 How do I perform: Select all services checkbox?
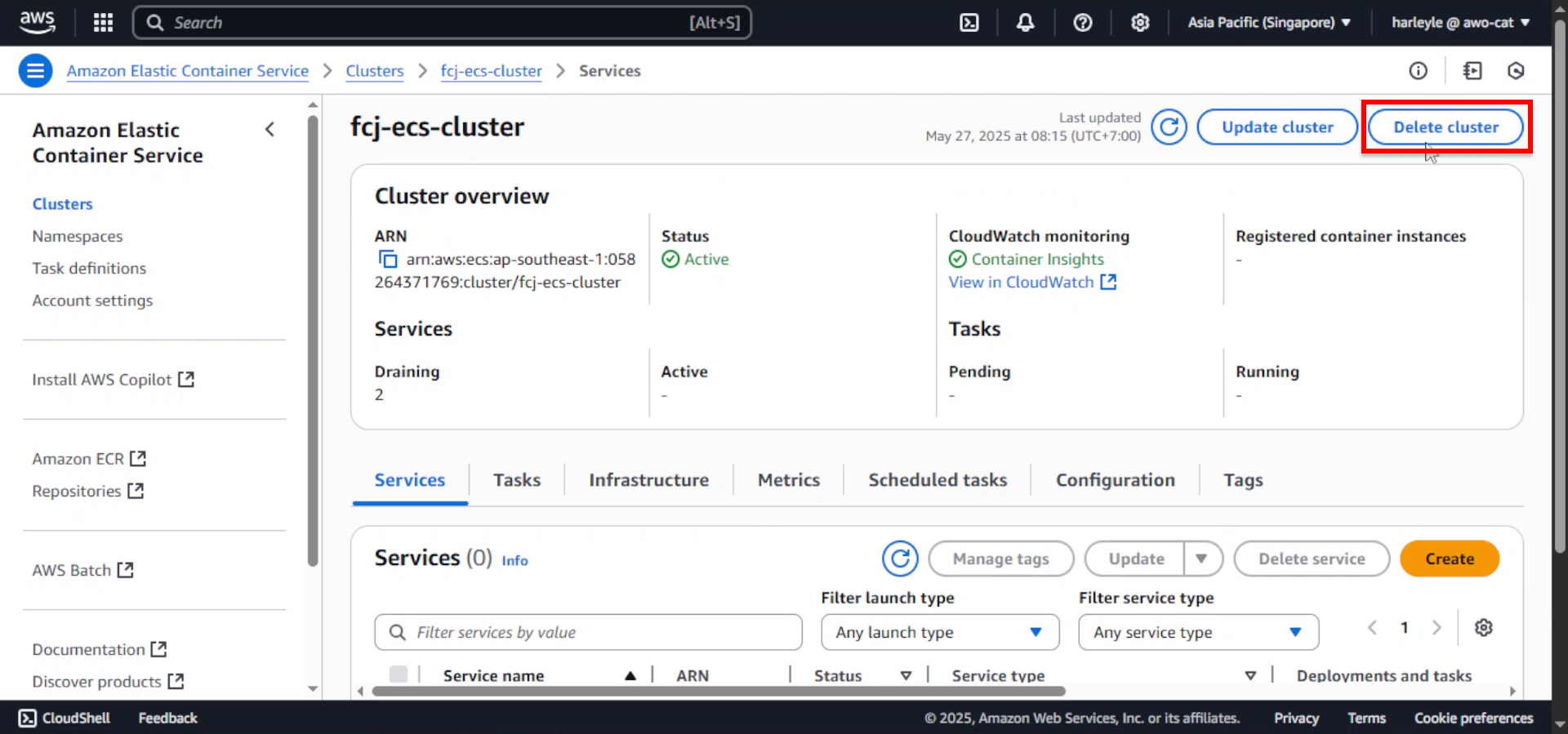coord(399,674)
